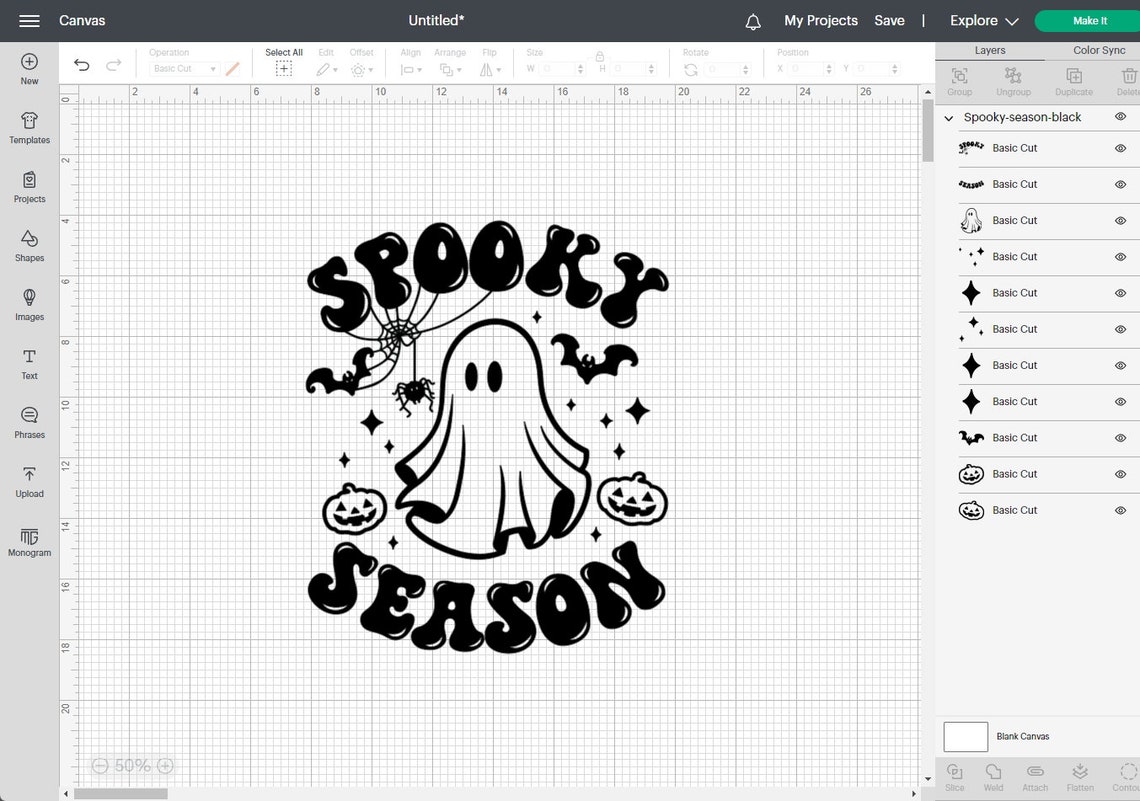Open the Explore dropdown in the header

pos(982,20)
